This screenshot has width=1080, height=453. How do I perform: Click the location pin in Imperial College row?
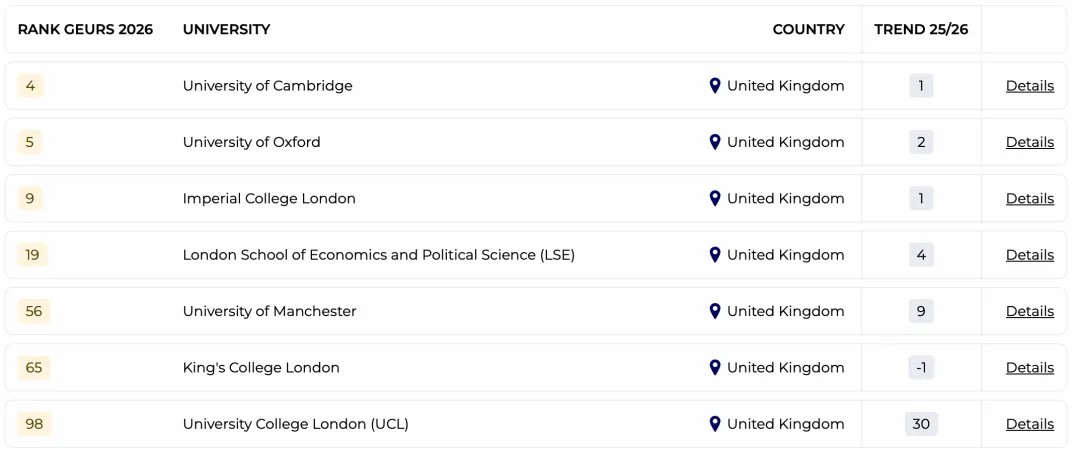pos(715,198)
